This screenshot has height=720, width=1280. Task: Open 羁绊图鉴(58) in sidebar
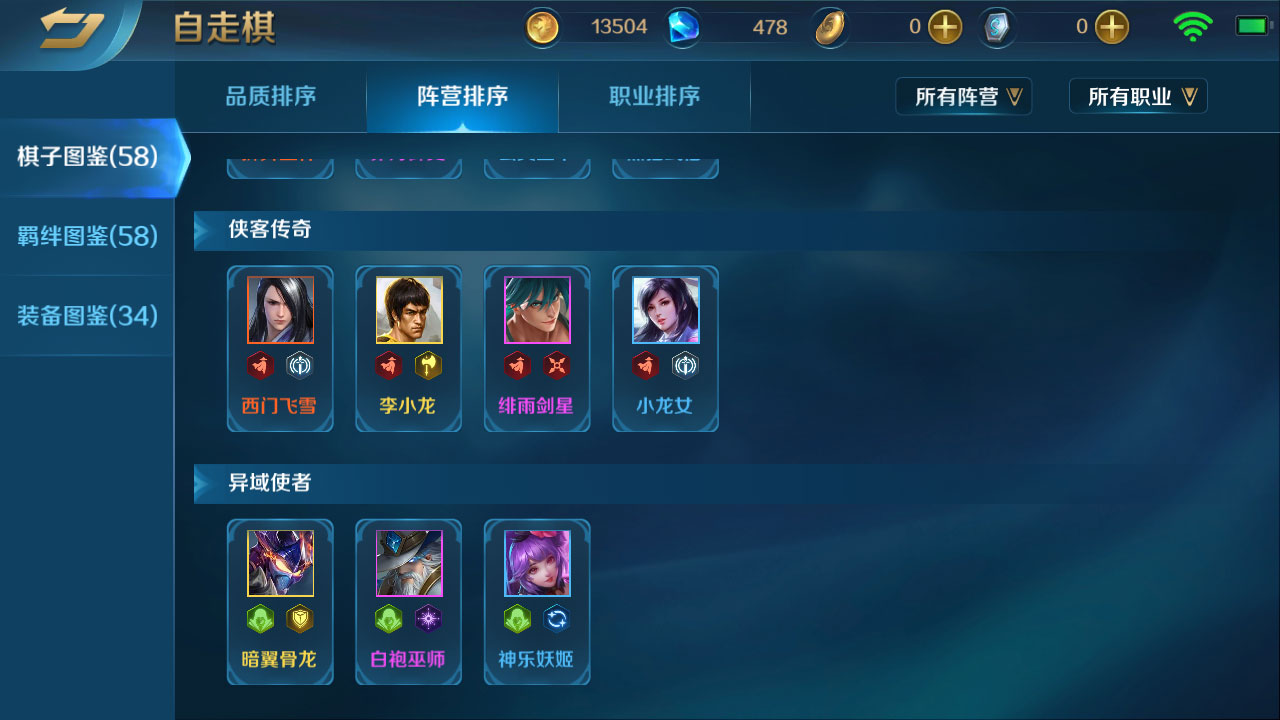[x=88, y=236]
